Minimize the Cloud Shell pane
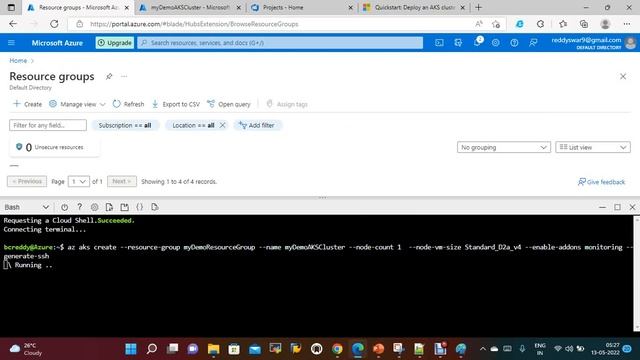 602,207
